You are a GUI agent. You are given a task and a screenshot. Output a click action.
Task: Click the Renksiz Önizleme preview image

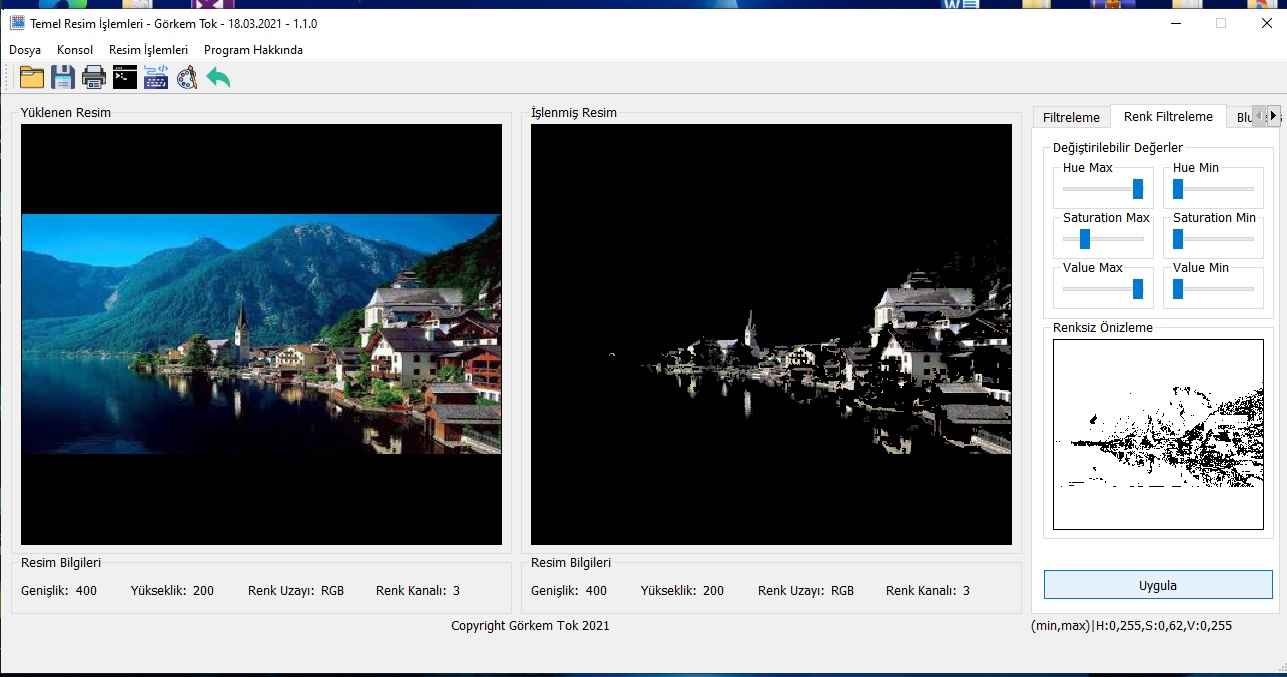coord(1158,434)
